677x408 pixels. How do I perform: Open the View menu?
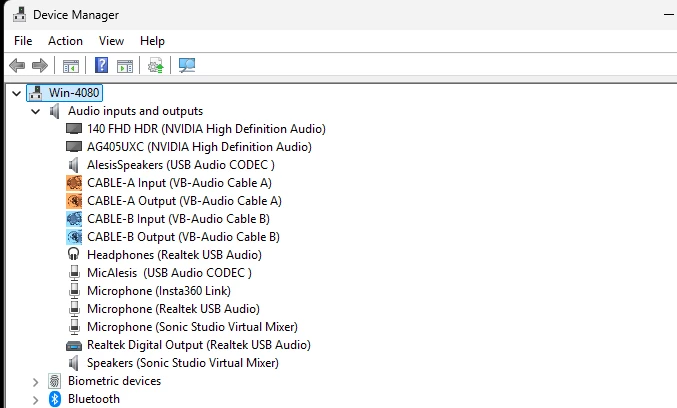(x=111, y=41)
